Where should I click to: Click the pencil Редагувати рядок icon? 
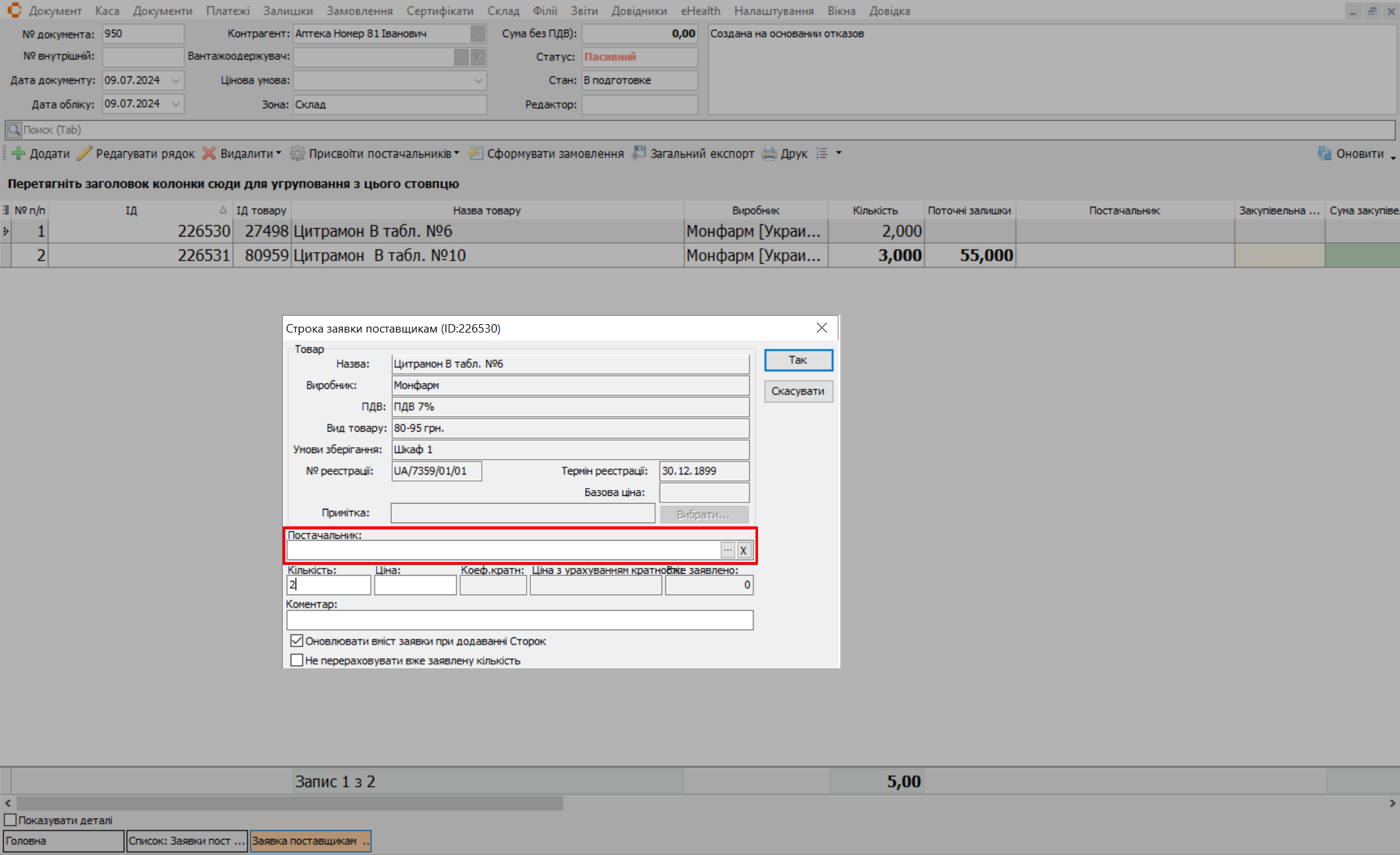coord(84,154)
